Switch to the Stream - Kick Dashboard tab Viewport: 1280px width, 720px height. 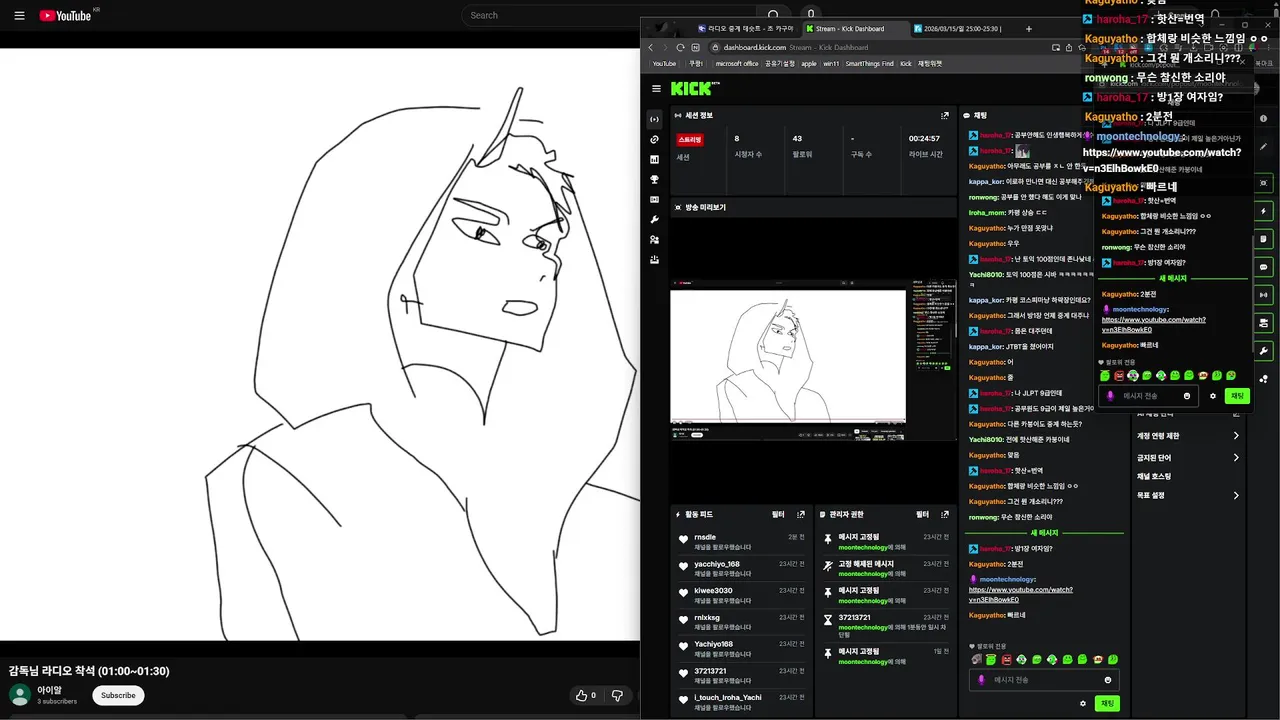tap(855, 29)
